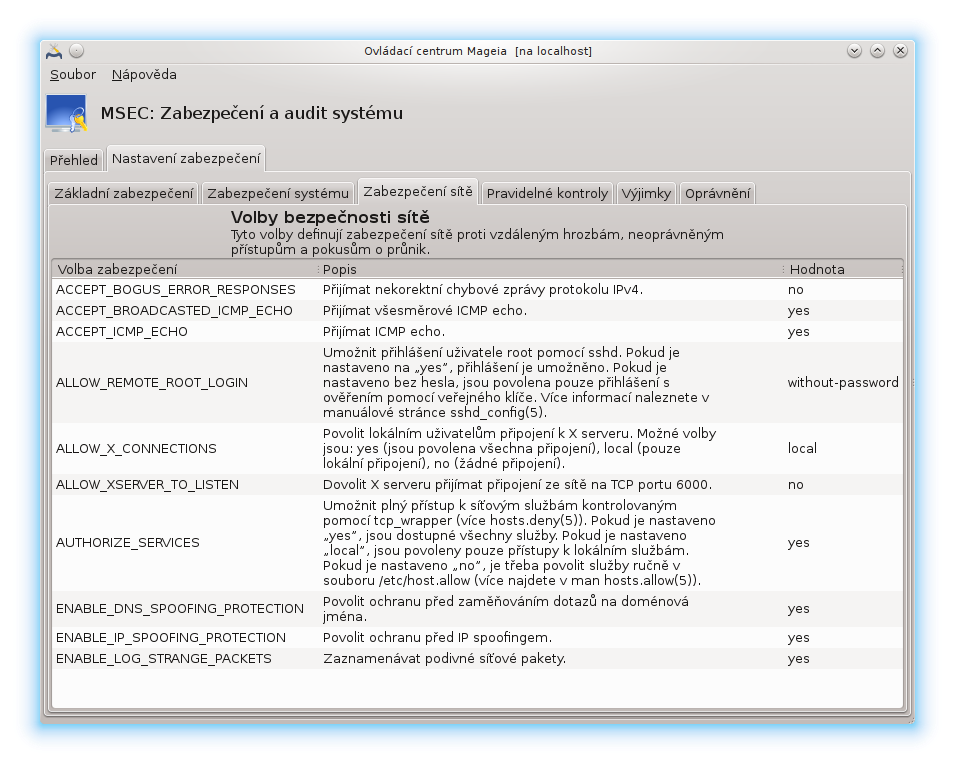The image size is (955, 764).
Task: Click the 'yes' value for ACCEPT_ICMP_ECHO
Action: (x=798, y=331)
